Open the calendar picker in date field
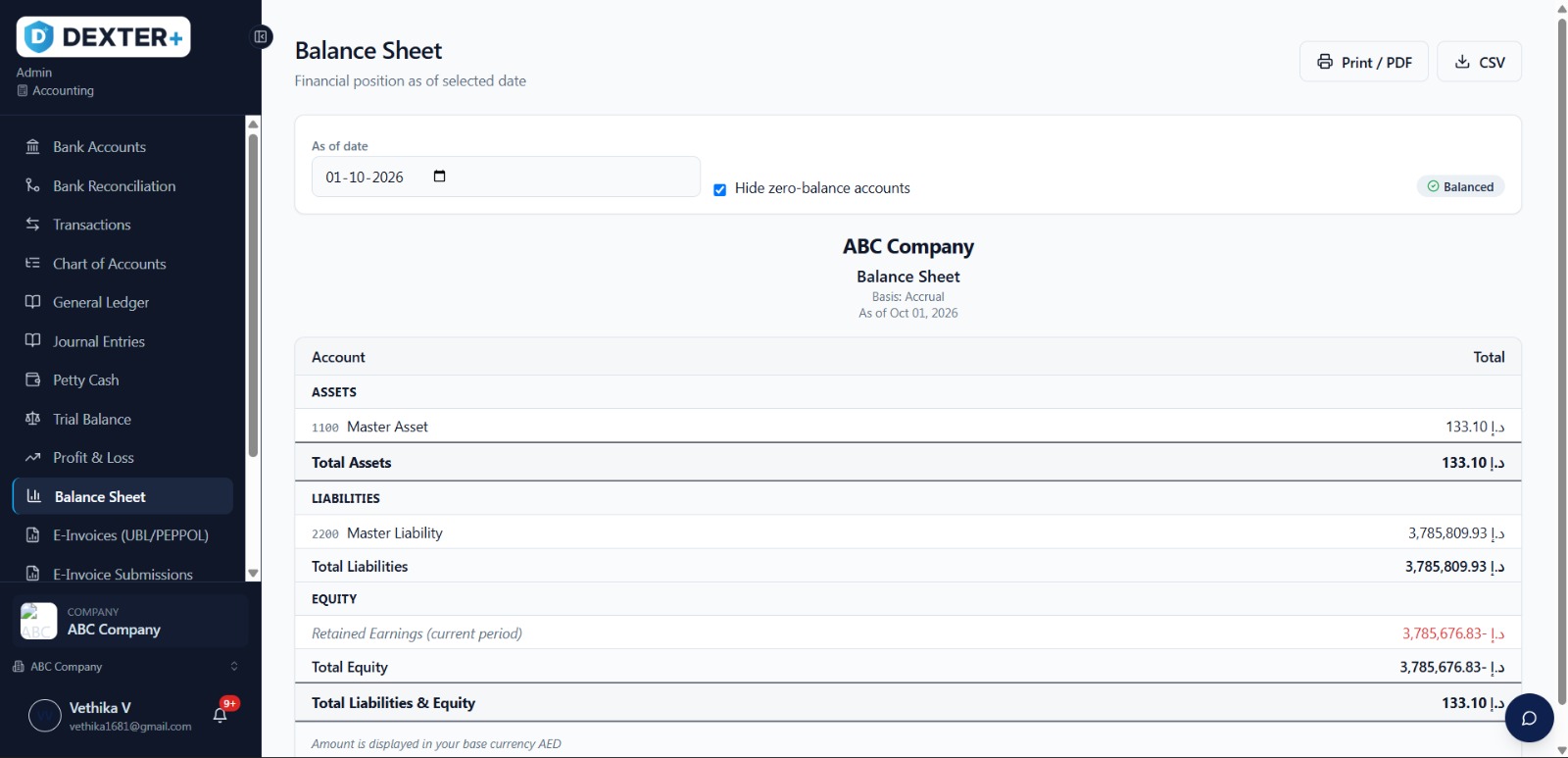 click(439, 177)
